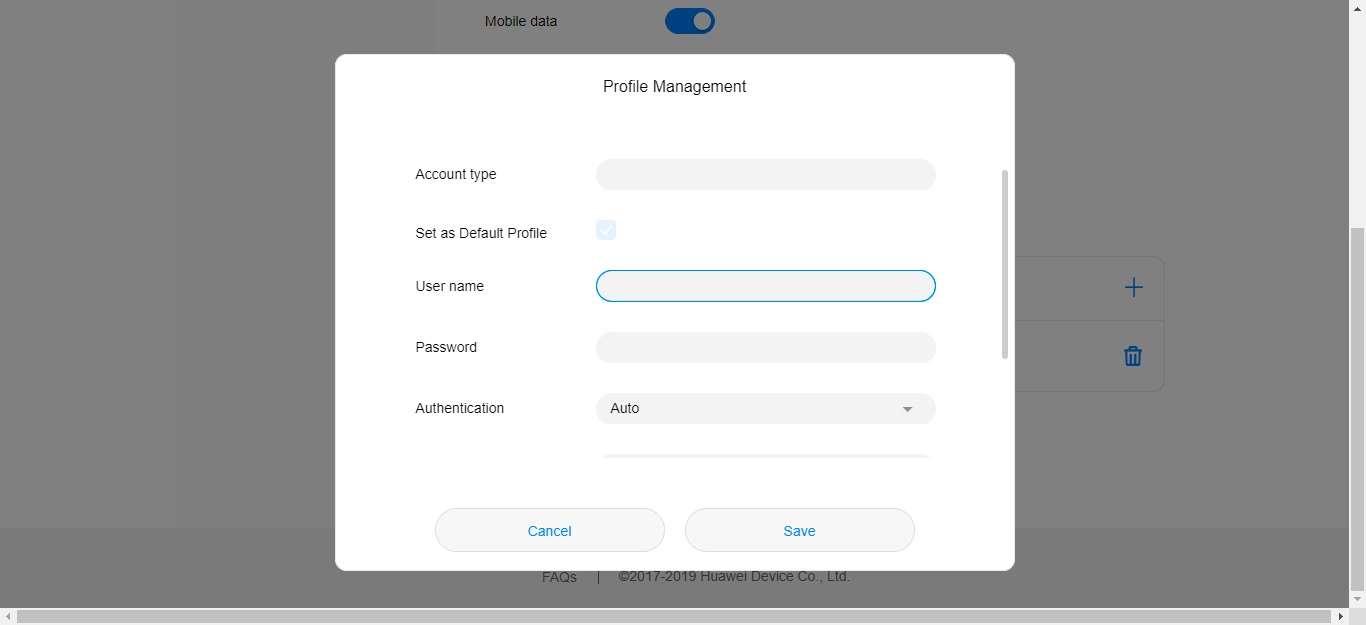Select the Account type field
This screenshot has width=1366, height=625.
tap(765, 175)
